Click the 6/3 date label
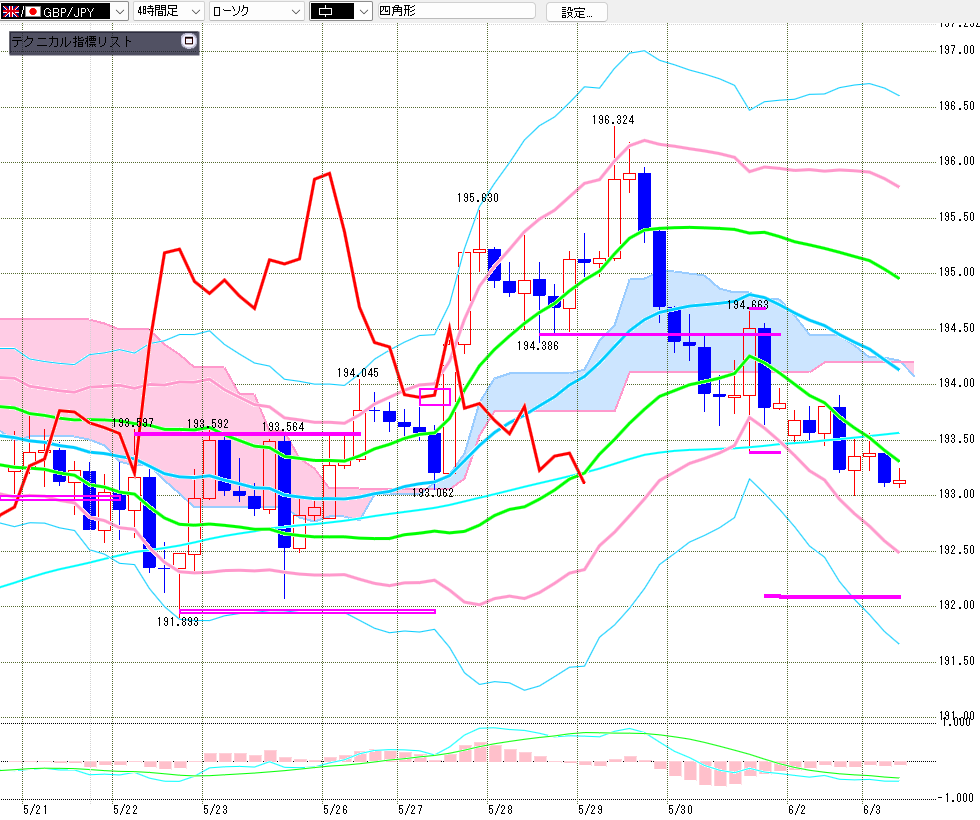 click(x=872, y=809)
